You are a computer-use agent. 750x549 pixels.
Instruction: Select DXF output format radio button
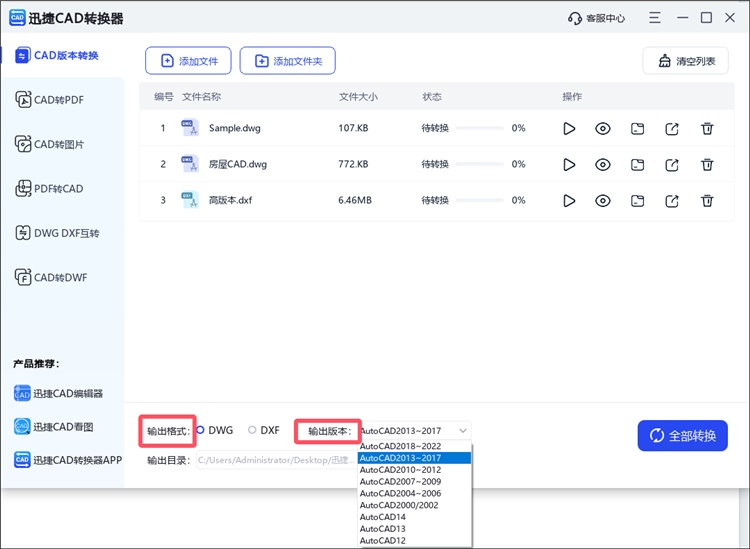[x=252, y=430]
